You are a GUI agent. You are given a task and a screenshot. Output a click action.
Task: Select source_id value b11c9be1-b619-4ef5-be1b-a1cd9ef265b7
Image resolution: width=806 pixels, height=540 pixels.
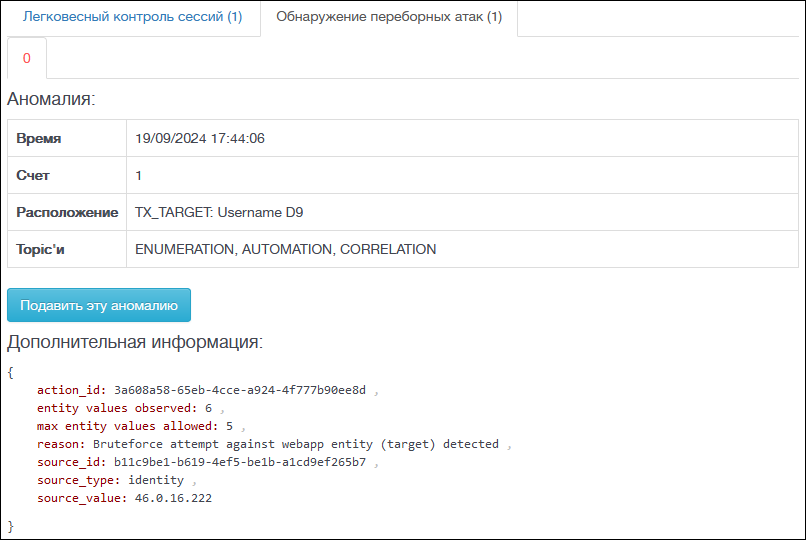(240, 462)
